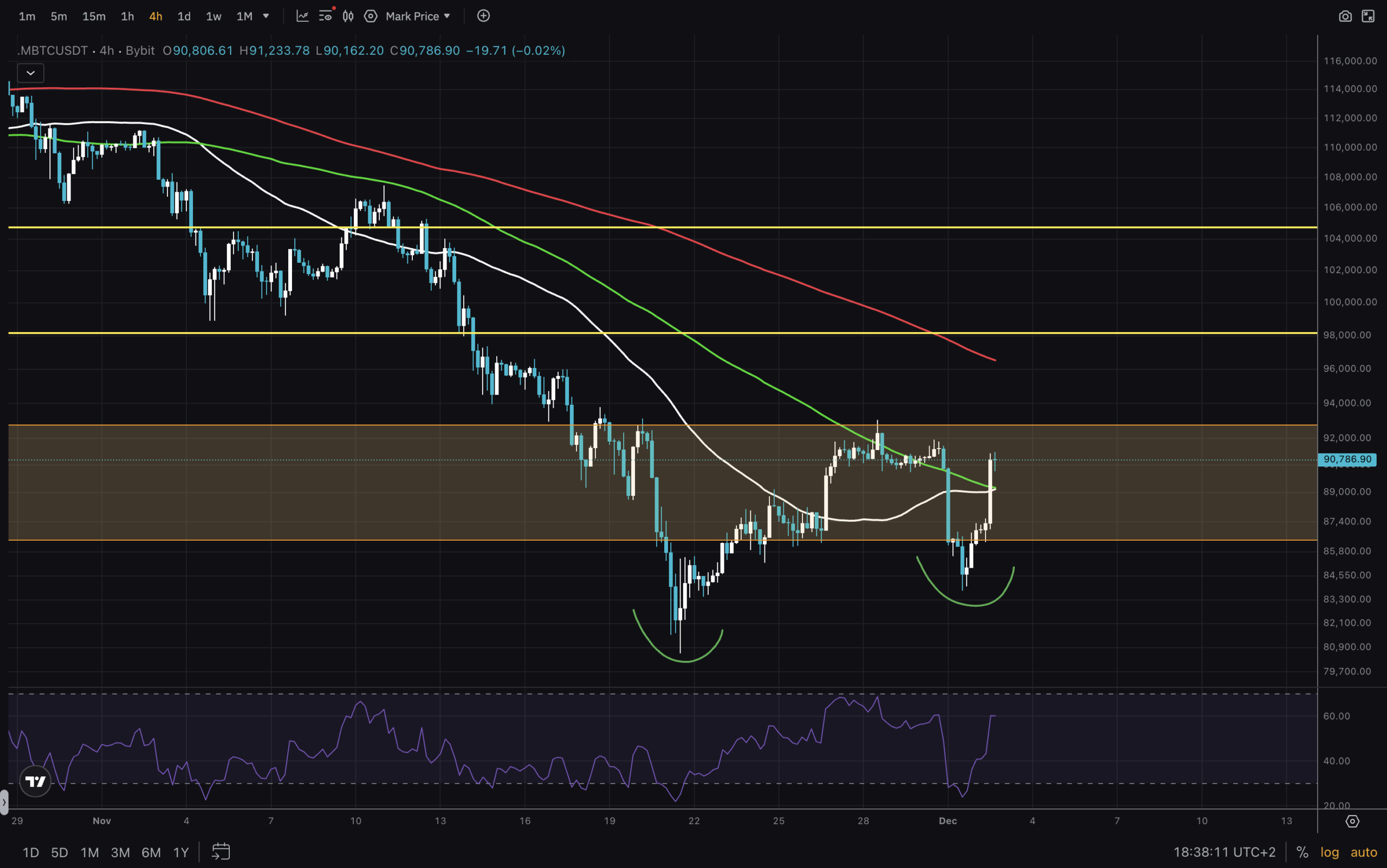This screenshot has height=868, width=1387.
Task: Open the go-to-date calendar icon
Action: [221, 851]
